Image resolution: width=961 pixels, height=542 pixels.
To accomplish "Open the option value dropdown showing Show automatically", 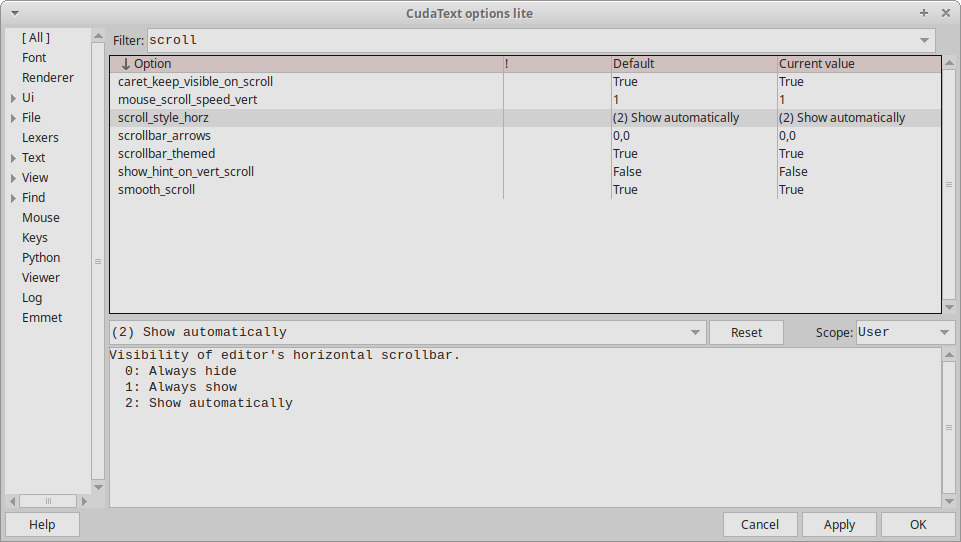I will coord(695,332).
